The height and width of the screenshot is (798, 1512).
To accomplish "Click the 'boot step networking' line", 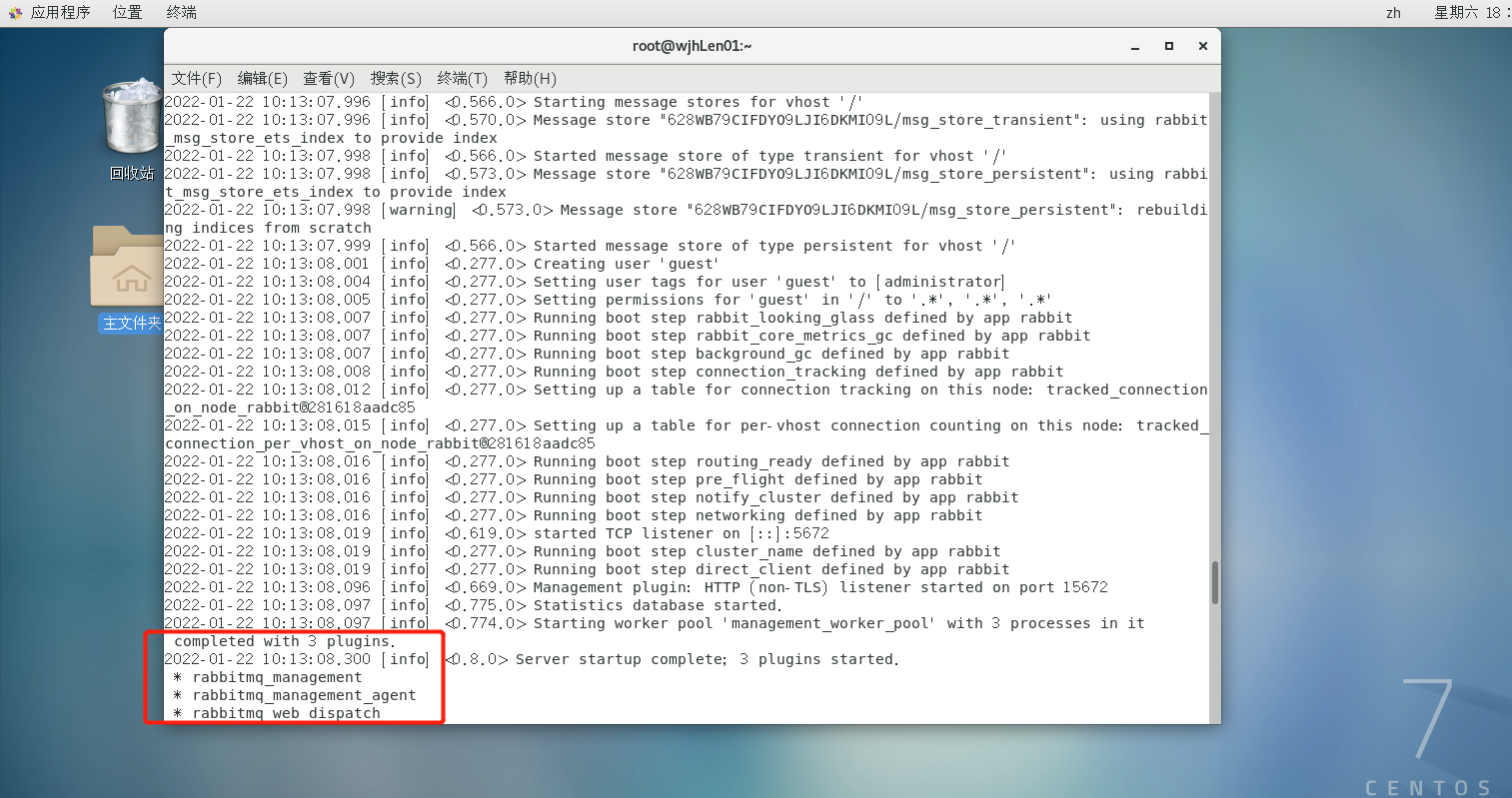I will pyautogui.click(x=574, y=515).
